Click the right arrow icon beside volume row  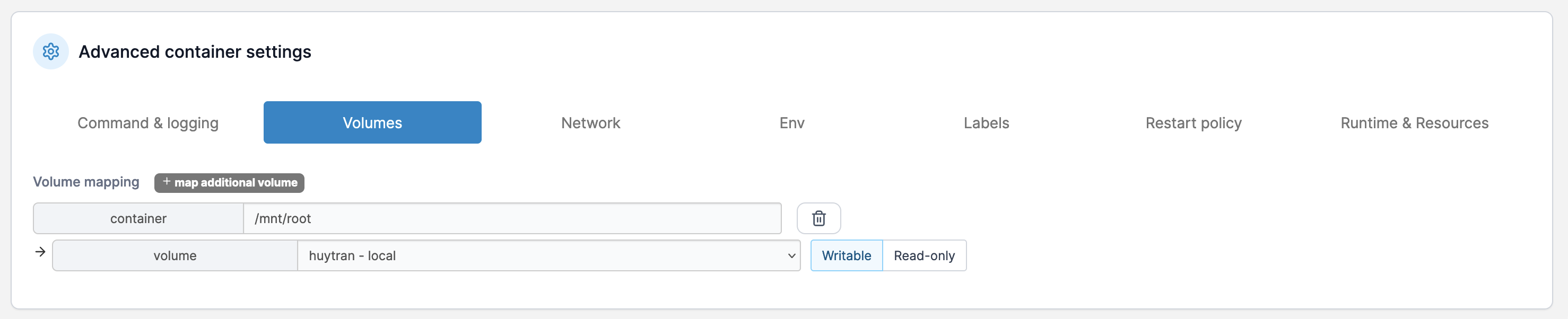coord(40,252)
